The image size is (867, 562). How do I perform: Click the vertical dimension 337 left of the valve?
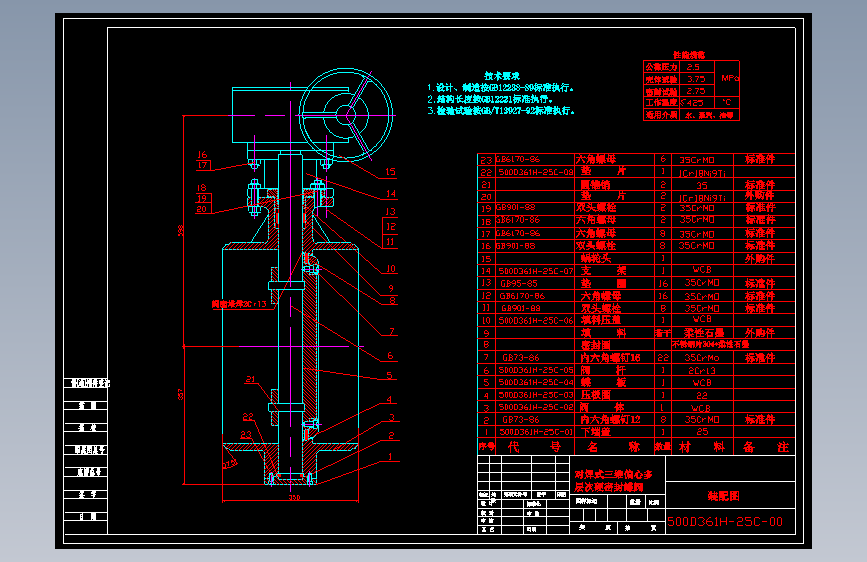pyautogui.click(x=180, y=394)
